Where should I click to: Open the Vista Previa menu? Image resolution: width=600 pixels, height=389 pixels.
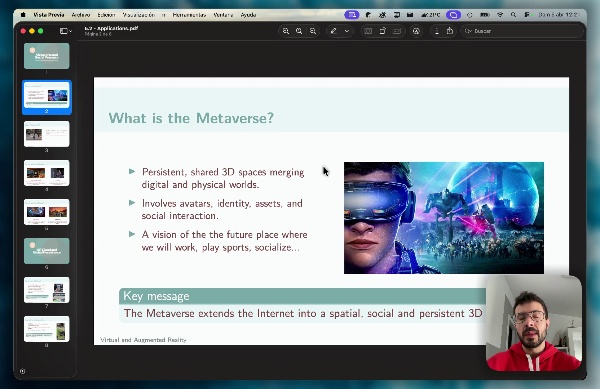point(49,15)
